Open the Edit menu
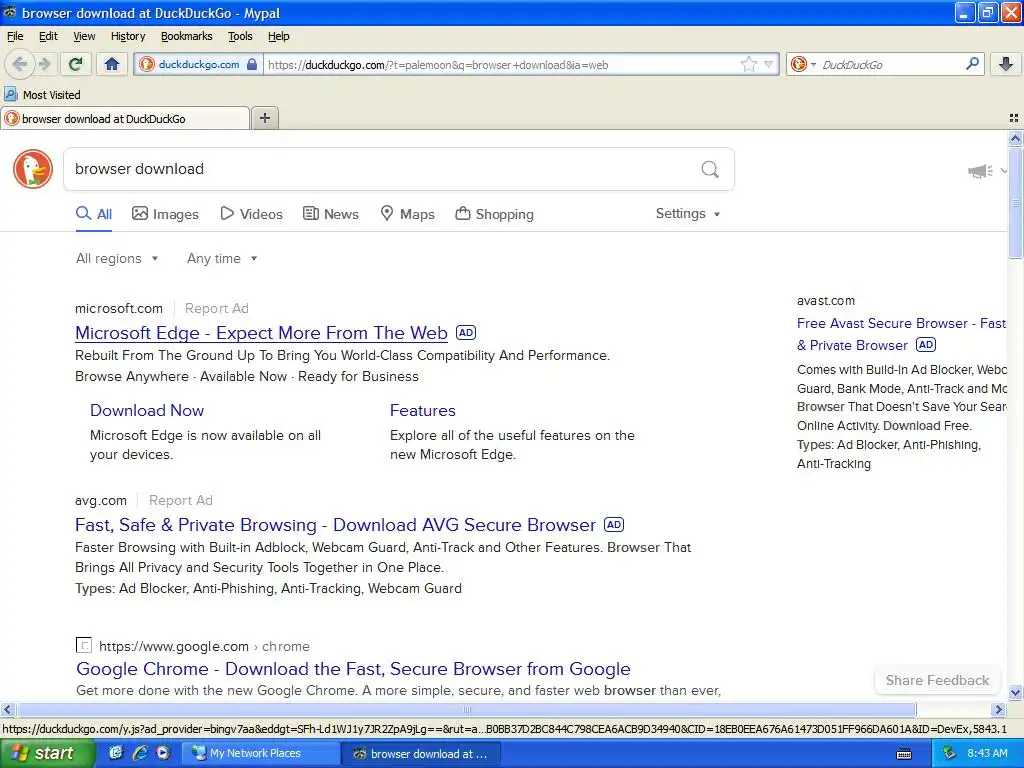 click(48, 36)
